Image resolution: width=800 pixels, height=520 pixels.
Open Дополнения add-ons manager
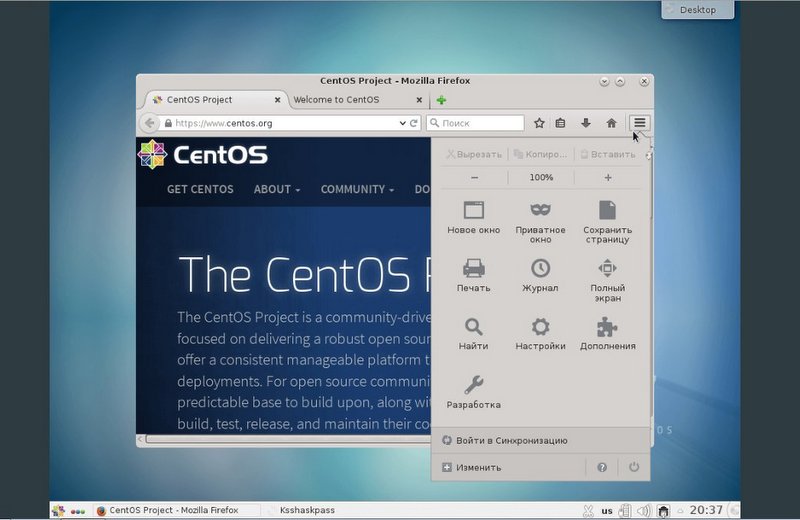coord(607,334)
